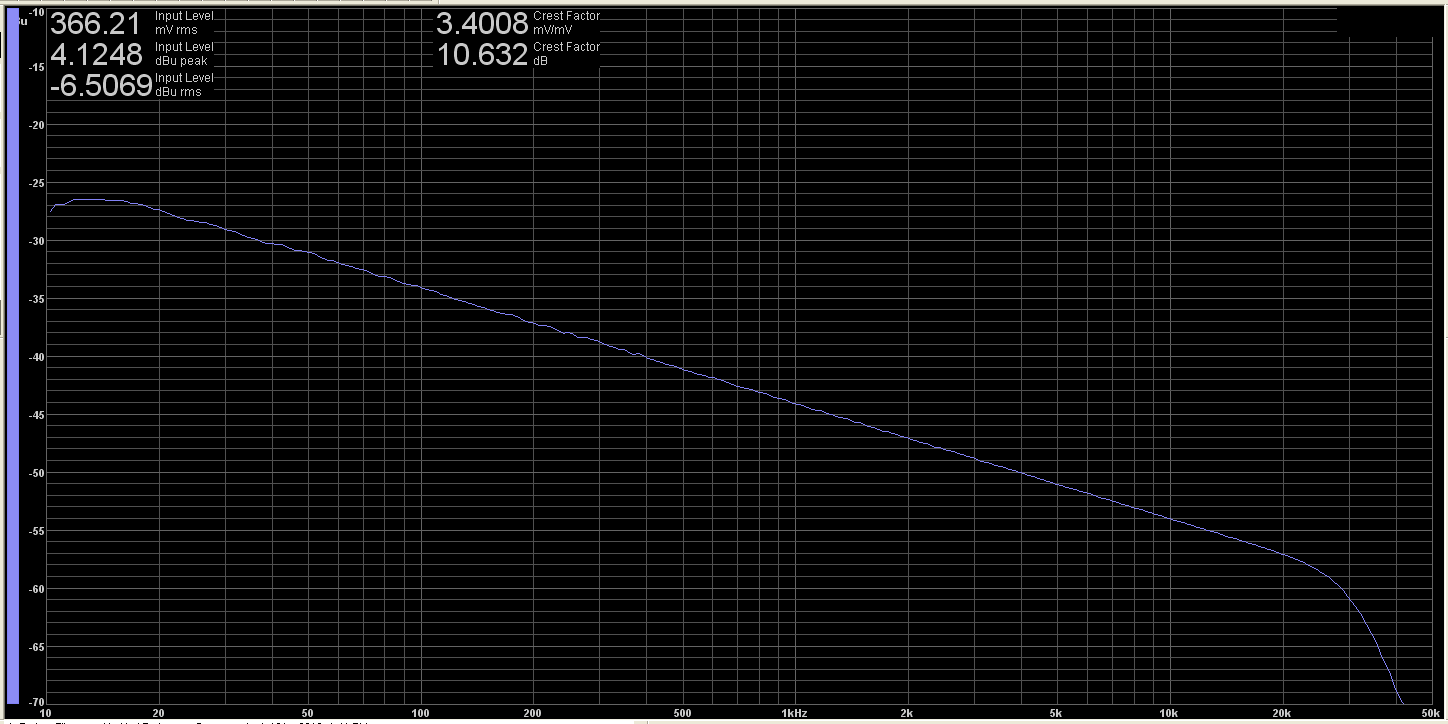Image resolution: width=1448 pixels, height=724 pixels.
Task: Click the -20 label on the vertical axis
Action: [x=37, y=125]
